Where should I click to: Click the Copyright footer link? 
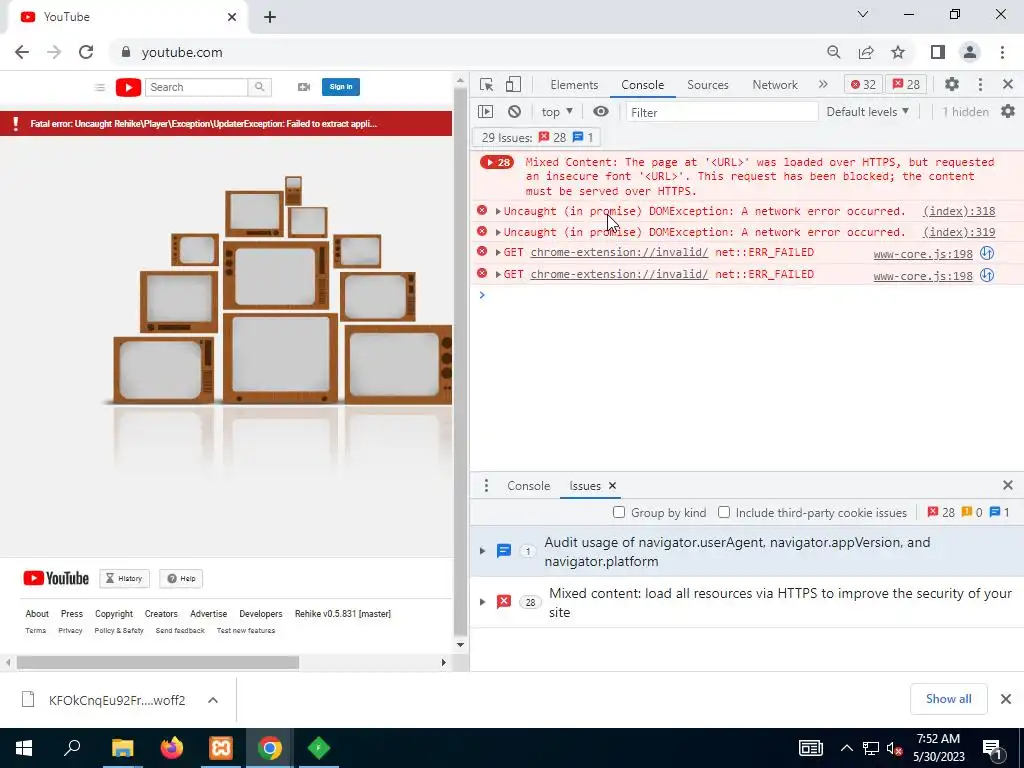click(114, 614)
